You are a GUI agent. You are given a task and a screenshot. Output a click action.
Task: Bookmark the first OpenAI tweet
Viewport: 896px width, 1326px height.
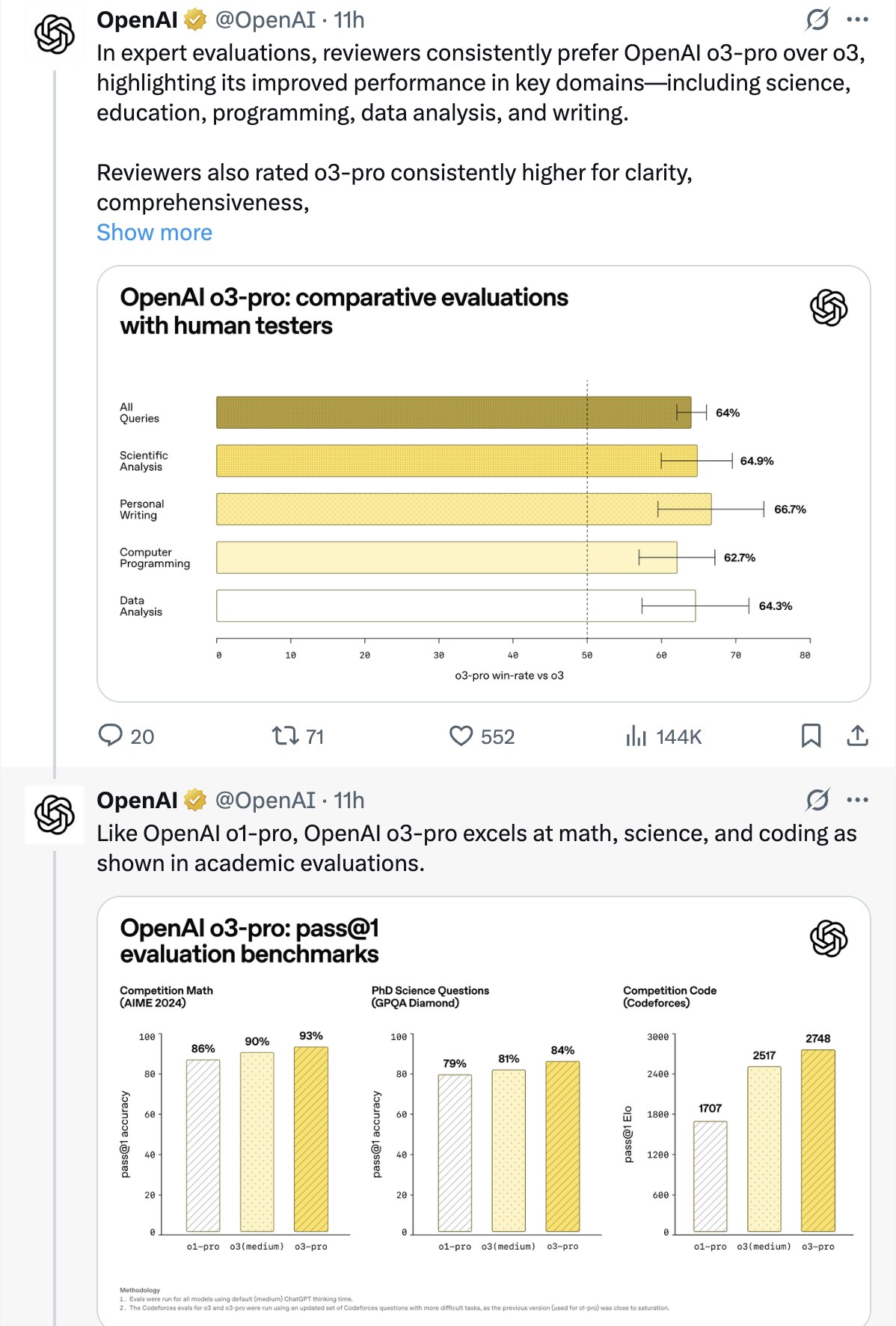(811, 736)
